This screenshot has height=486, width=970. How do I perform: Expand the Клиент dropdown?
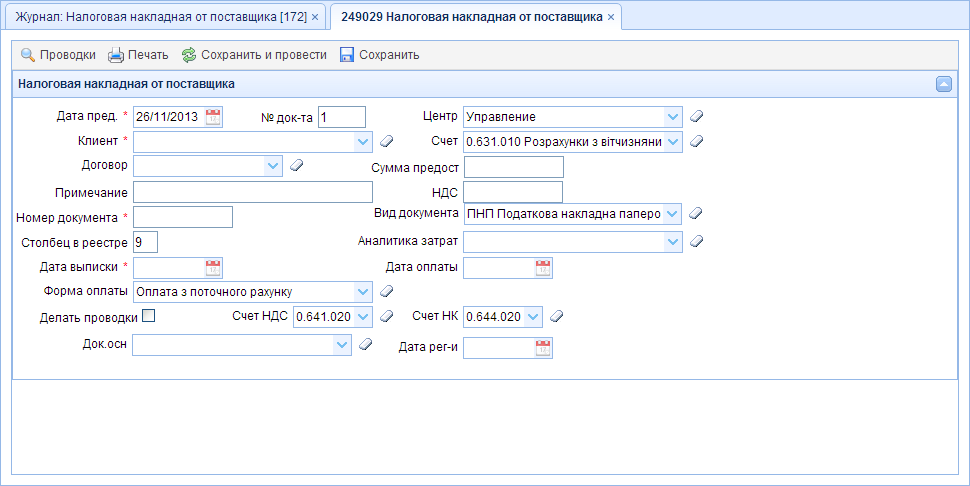363,142
